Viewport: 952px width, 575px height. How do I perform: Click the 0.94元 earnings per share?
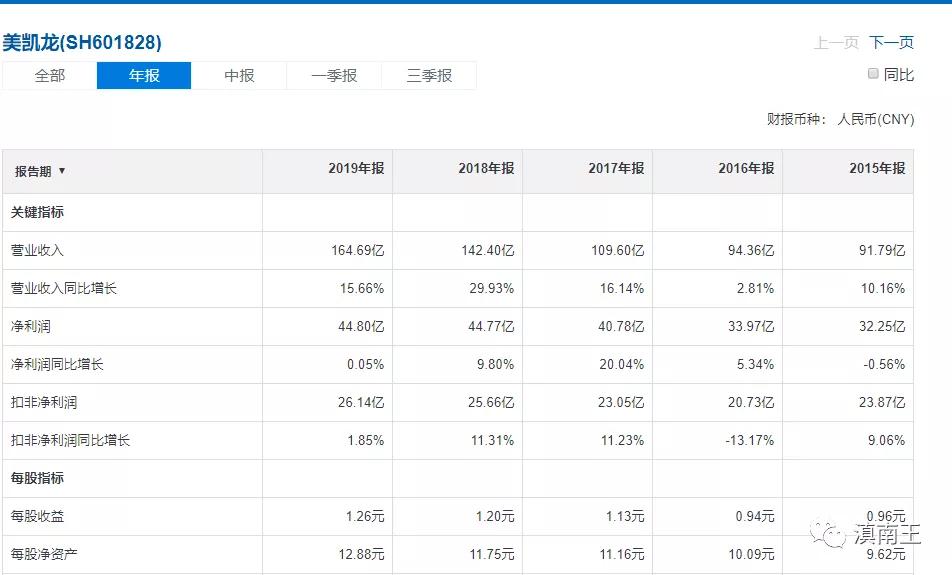[755, 516]
